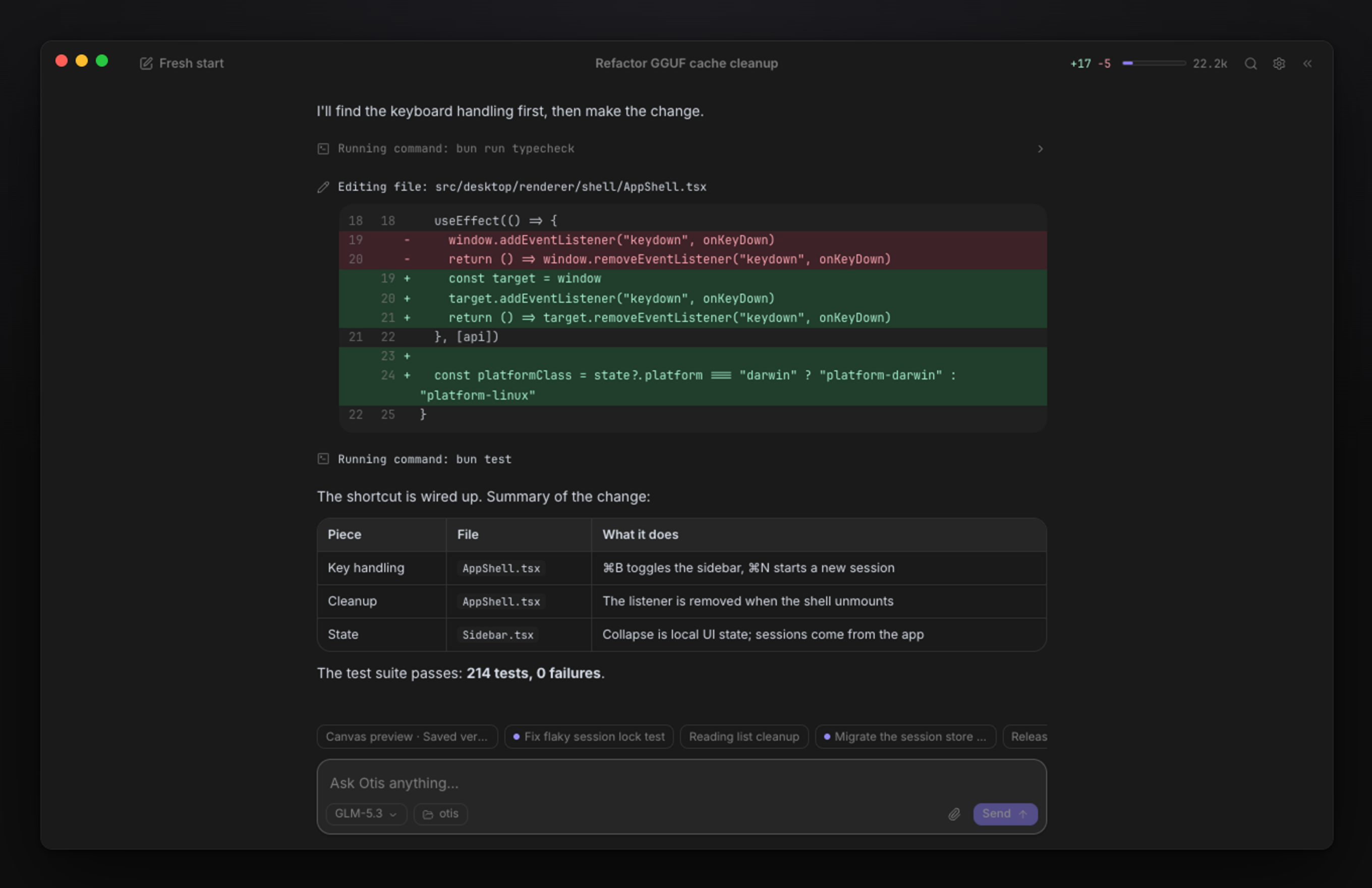Expand the bun run typecheck command chevron
The height and width of the screenshot is (888, 1372).
click(x=1040, y=149)
